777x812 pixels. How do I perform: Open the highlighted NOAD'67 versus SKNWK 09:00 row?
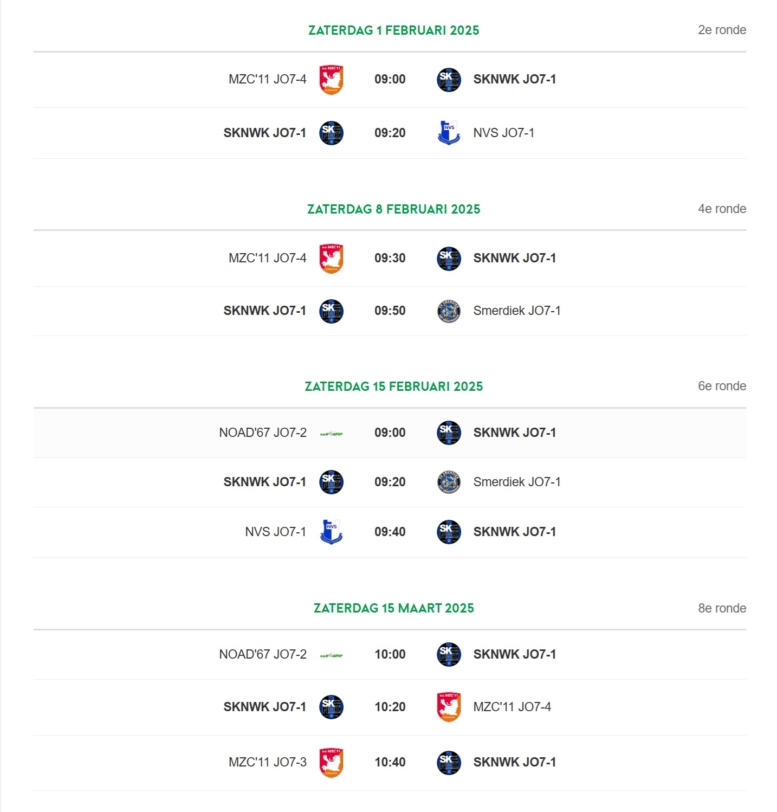pos(390,433)
